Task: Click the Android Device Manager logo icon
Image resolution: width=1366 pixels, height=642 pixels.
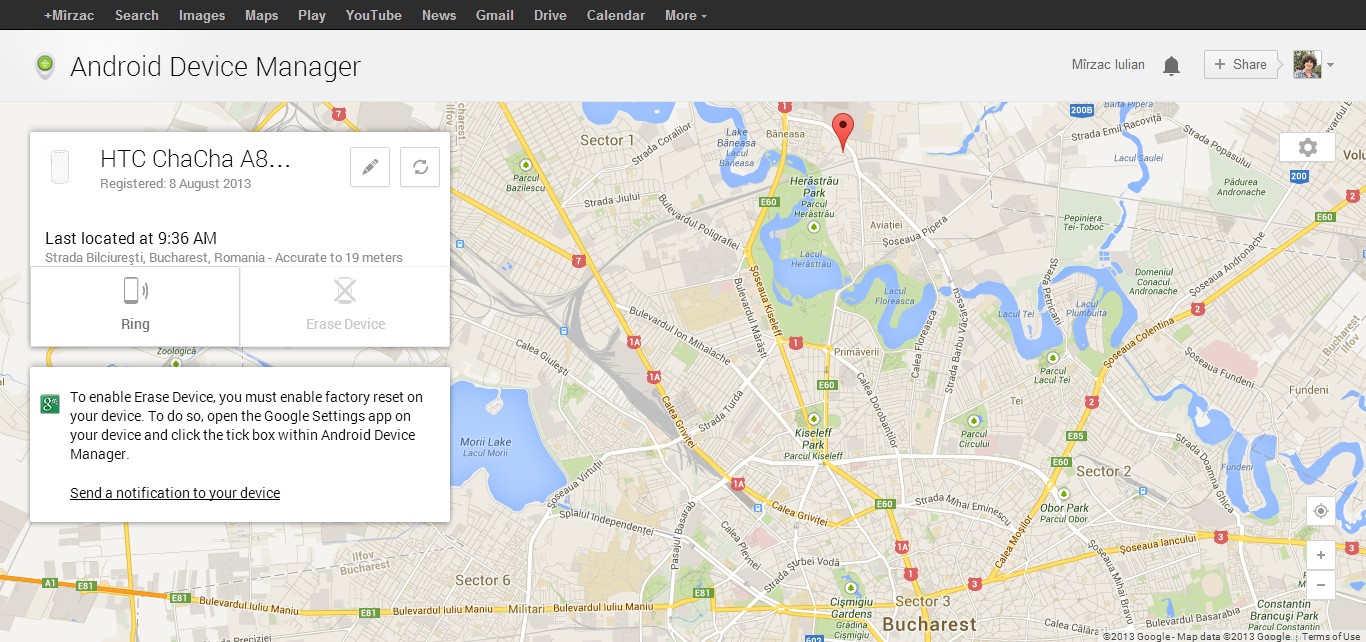Action: point(45,66)
